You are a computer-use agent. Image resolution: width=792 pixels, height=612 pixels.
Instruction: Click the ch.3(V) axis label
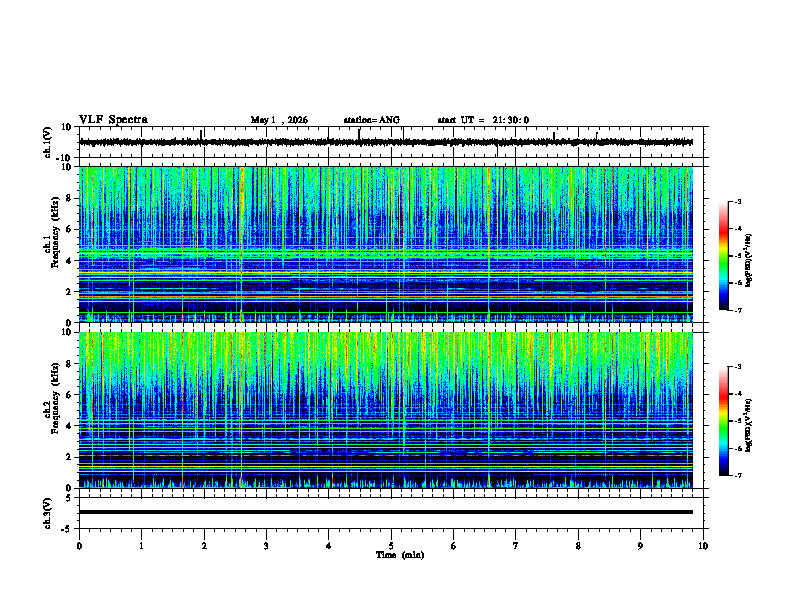point(47,514)
